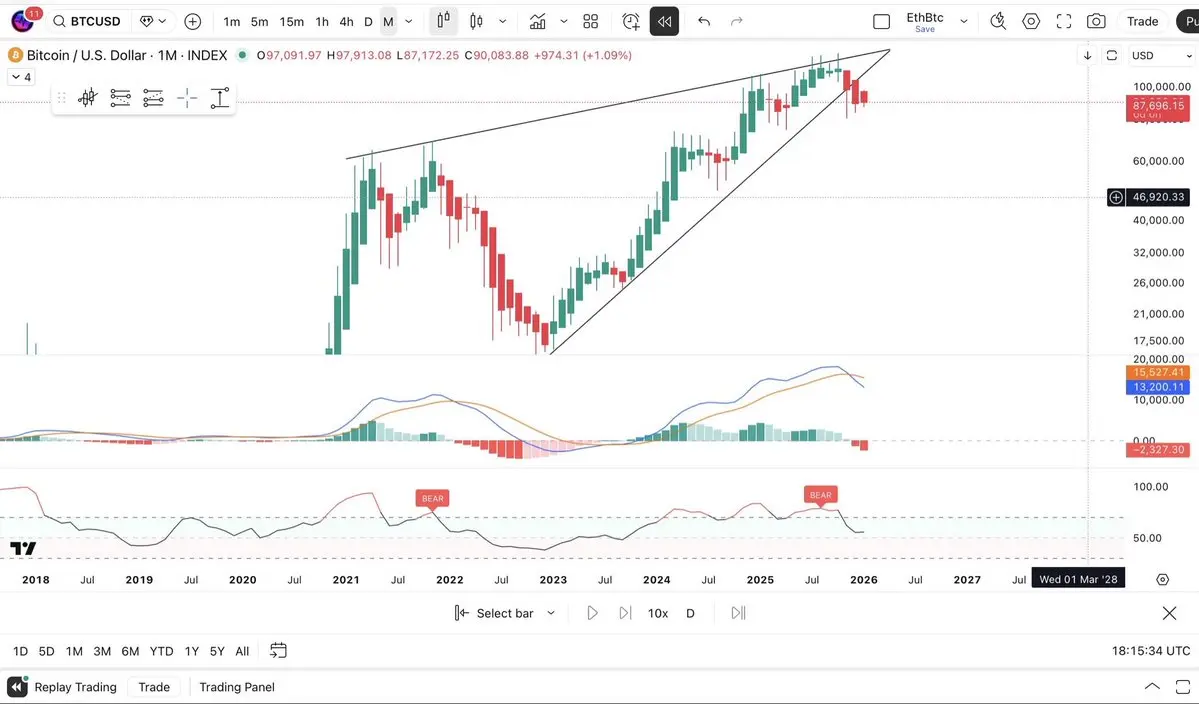
Task: Enter fullscreen mode
Action: point(1064,21)
